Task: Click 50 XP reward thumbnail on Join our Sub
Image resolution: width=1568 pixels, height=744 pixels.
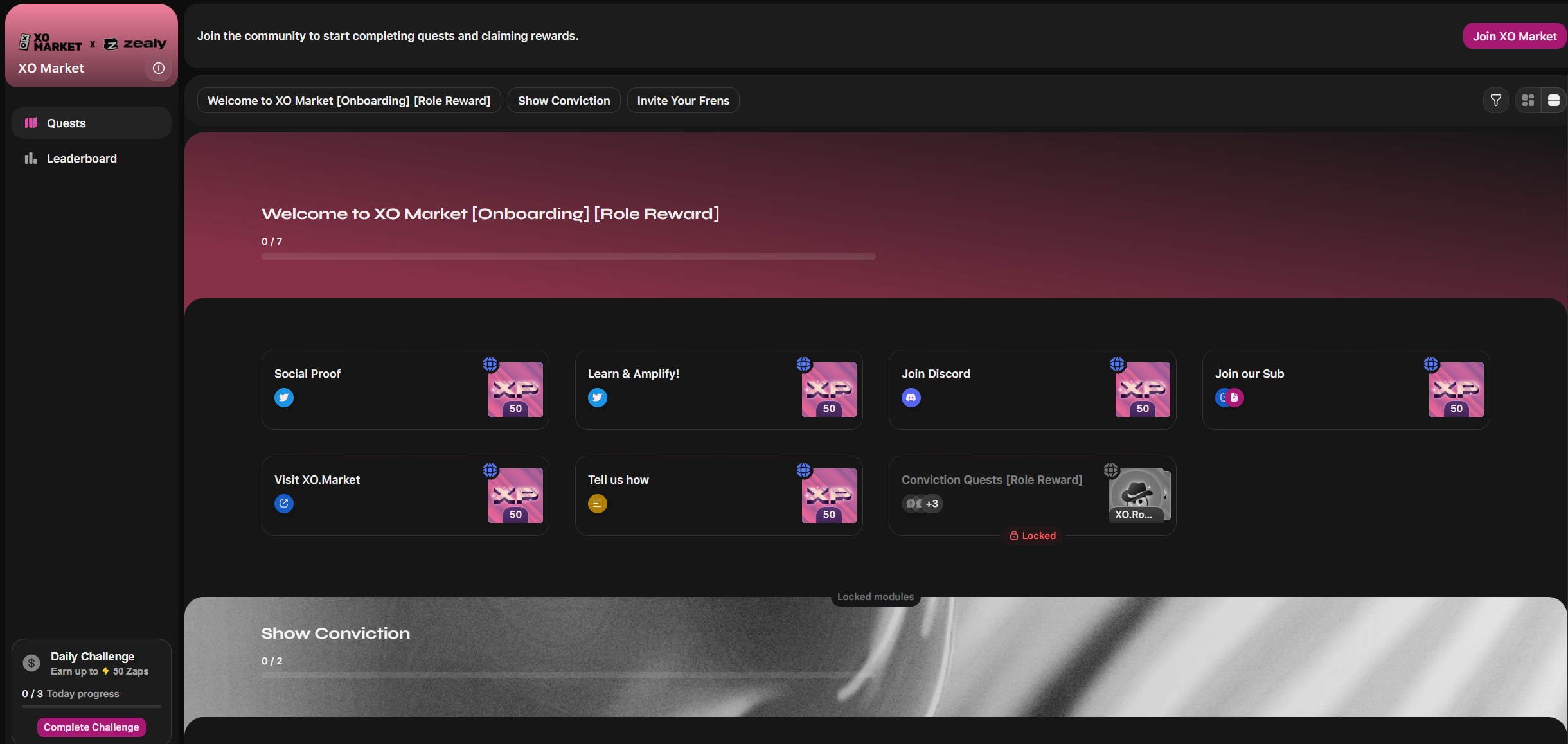Action: click(x=1456, y=389)
